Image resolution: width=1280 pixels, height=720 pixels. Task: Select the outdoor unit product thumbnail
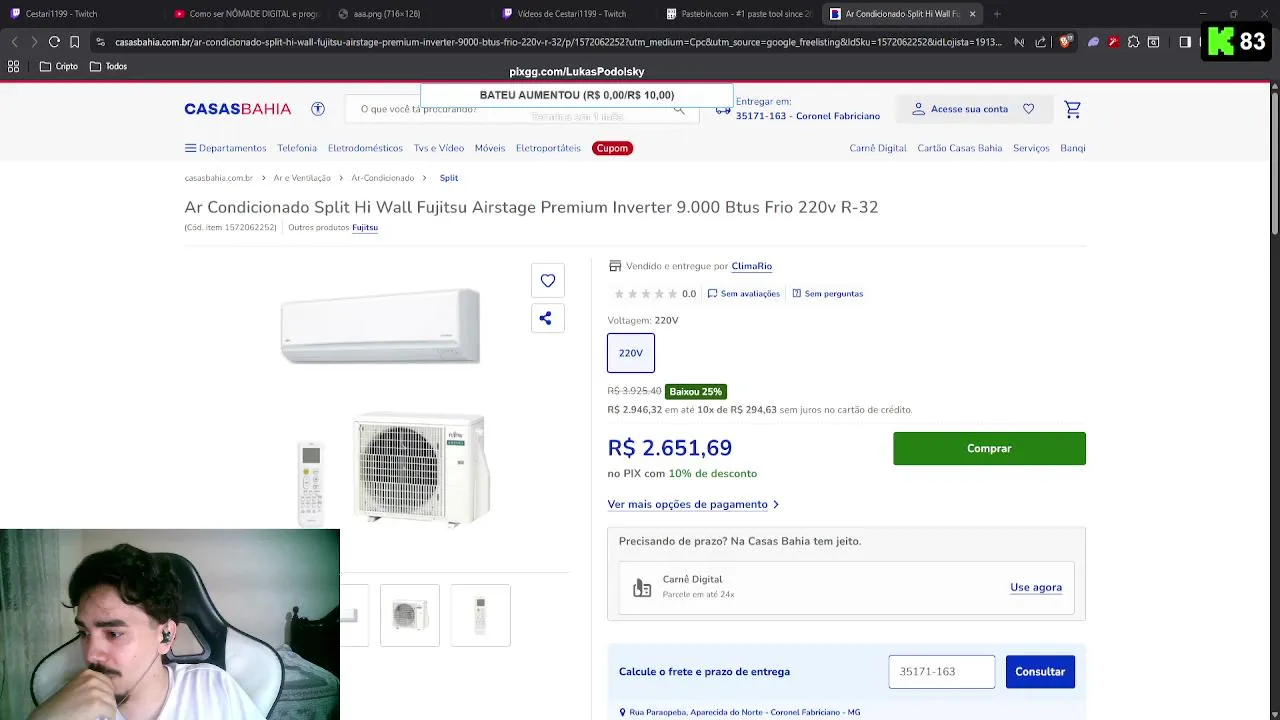pos(410,615)
